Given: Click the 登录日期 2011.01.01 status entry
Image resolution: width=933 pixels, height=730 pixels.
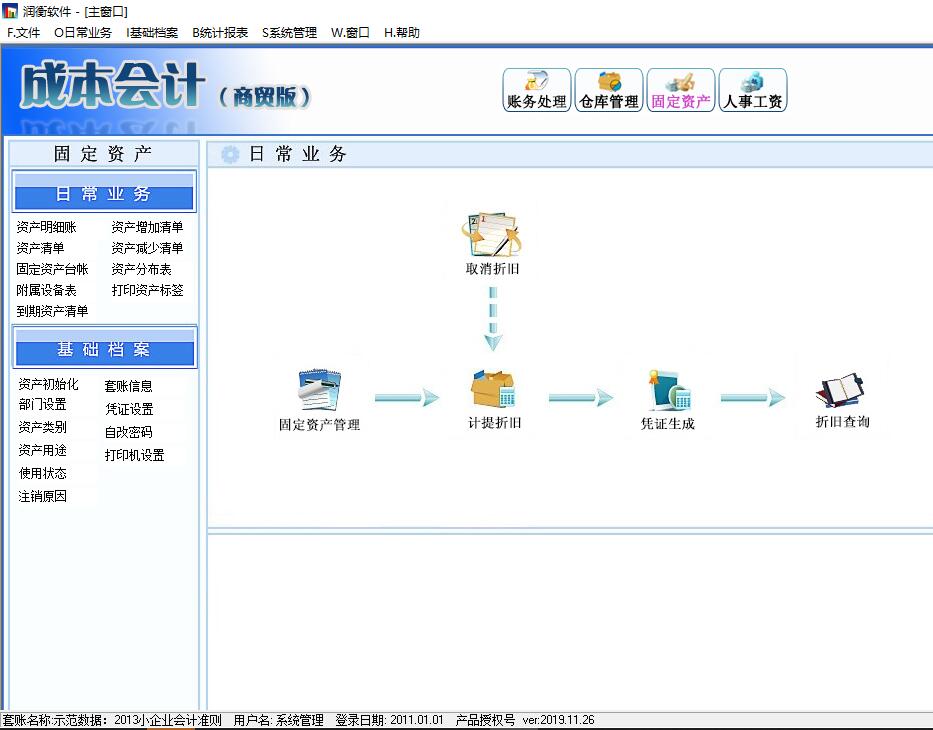Looking at the screenshot, I should 390,720.
